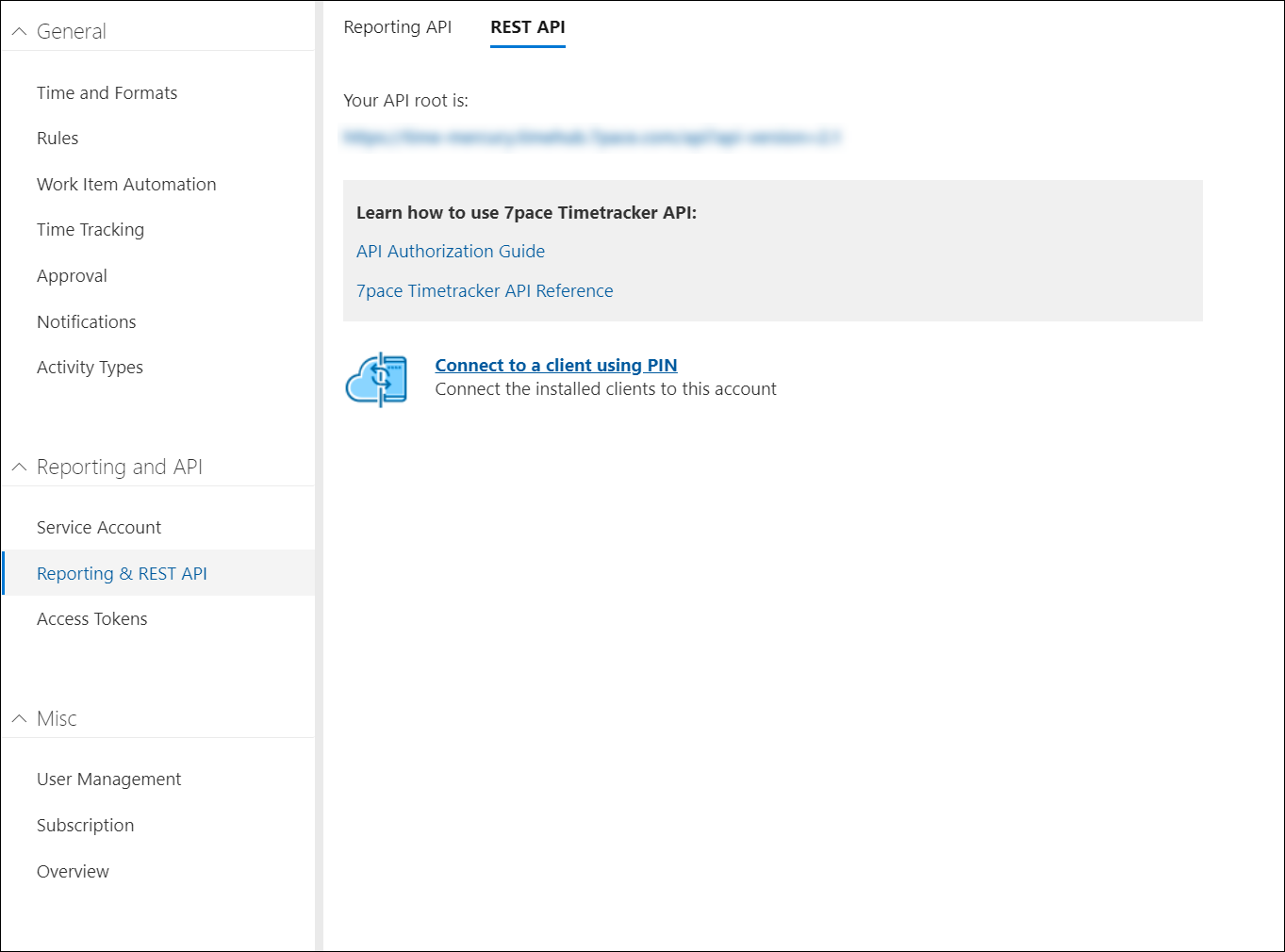Select Reporting & REST API item
This screenshot has width=1285, height=952.
click(158, 573)
